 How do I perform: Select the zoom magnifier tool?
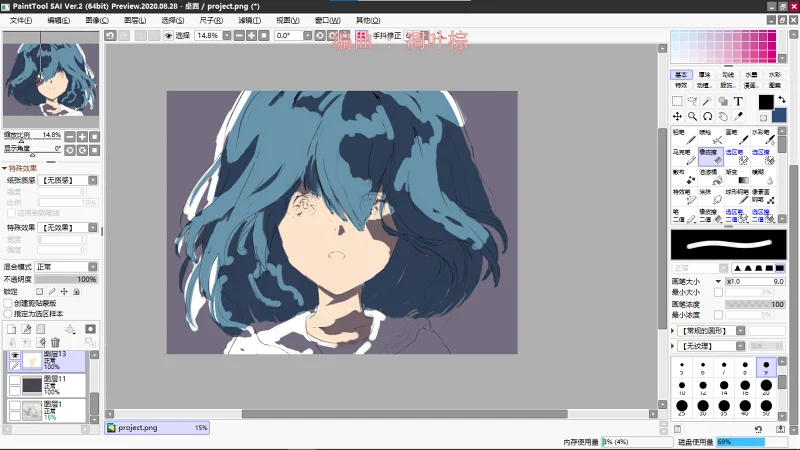[692, 116]
